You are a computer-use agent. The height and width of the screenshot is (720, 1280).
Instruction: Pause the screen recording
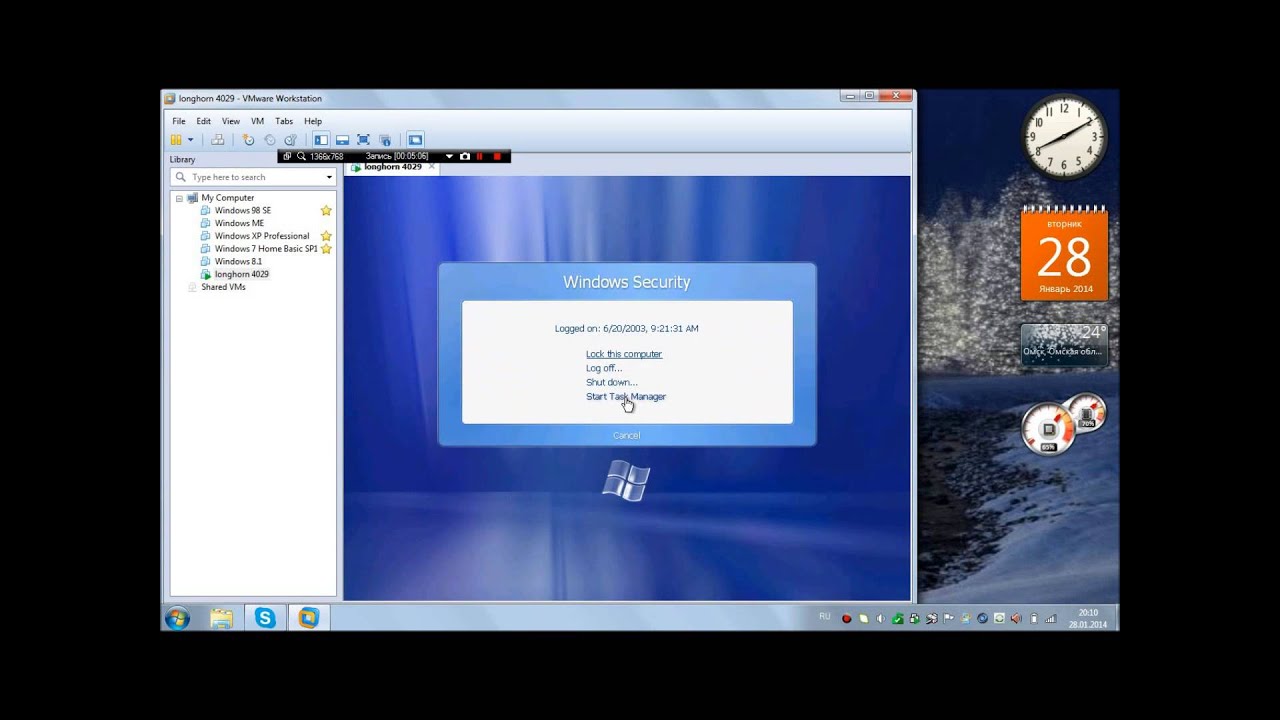pos(480,156)
